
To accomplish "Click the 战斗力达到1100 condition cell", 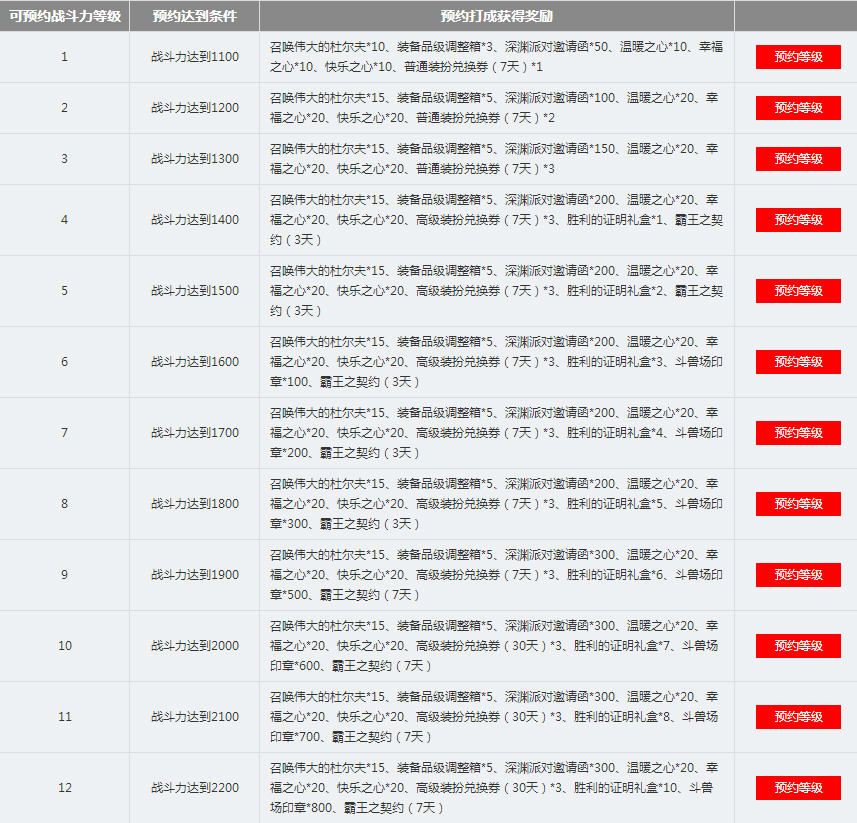I will click(193, 56).
